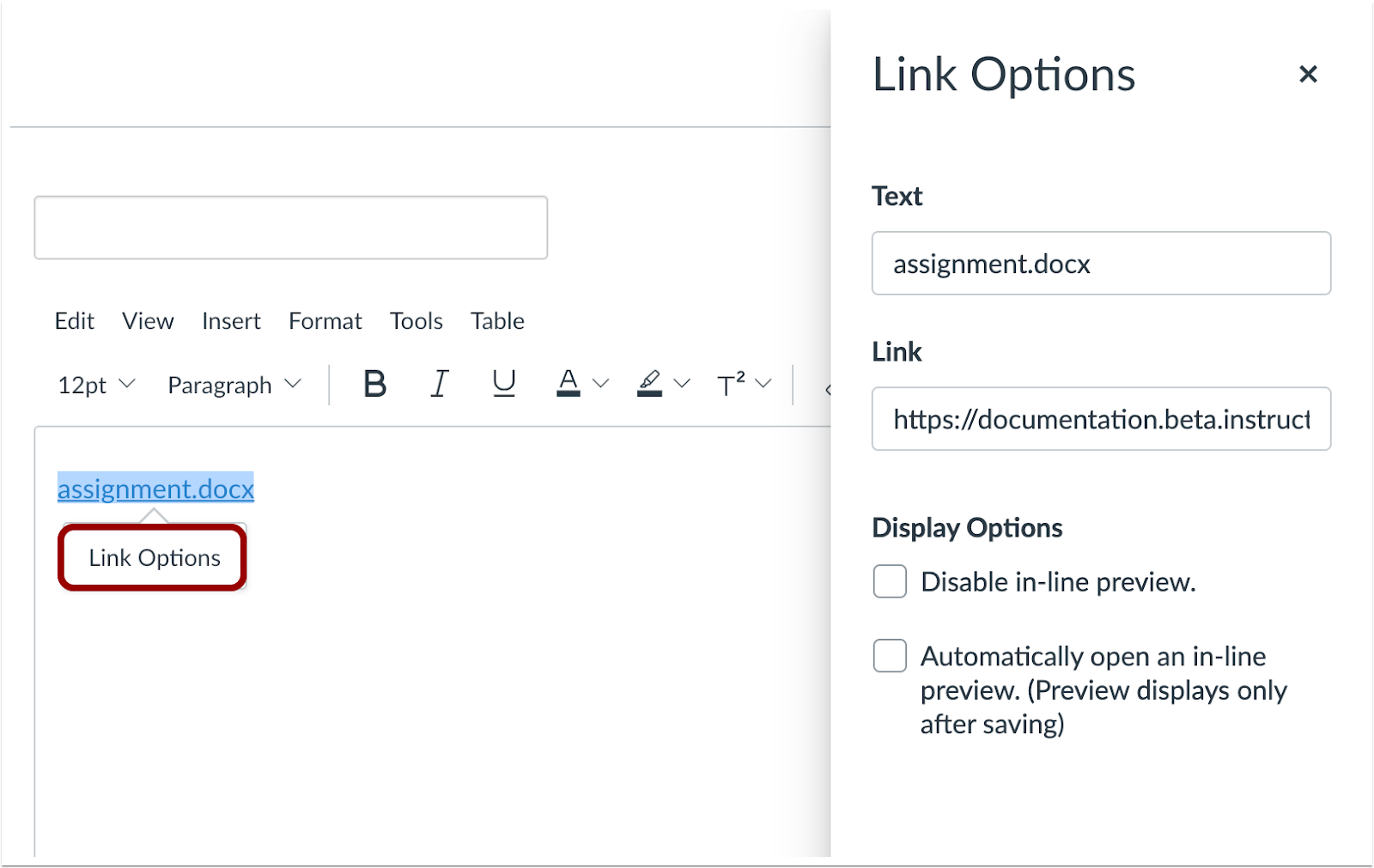This screenshot has height=868, width=1374.
Task: Click the Link Options button
Action: click(x=154, y=558)
